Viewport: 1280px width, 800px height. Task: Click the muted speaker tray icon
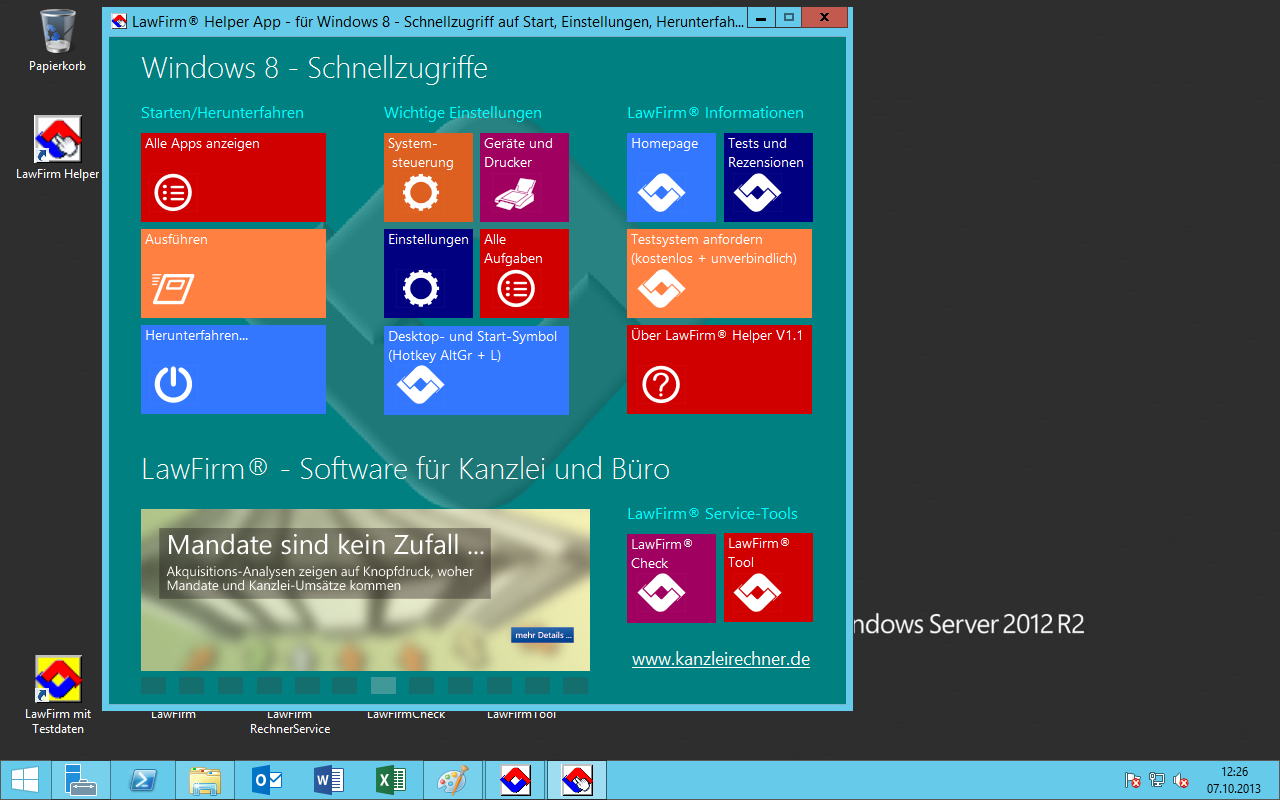coord(1181,780)
